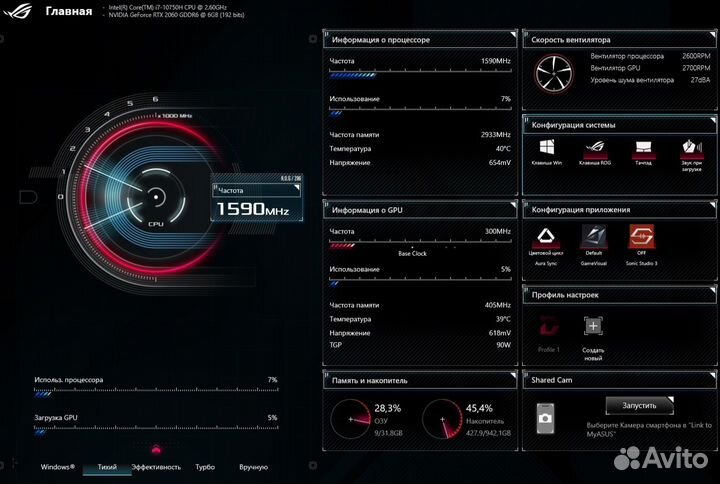Screen dimensions: 720x484
Task: Click the Intel Core i7-10750H CPU header line
Action: coord(168,7)
